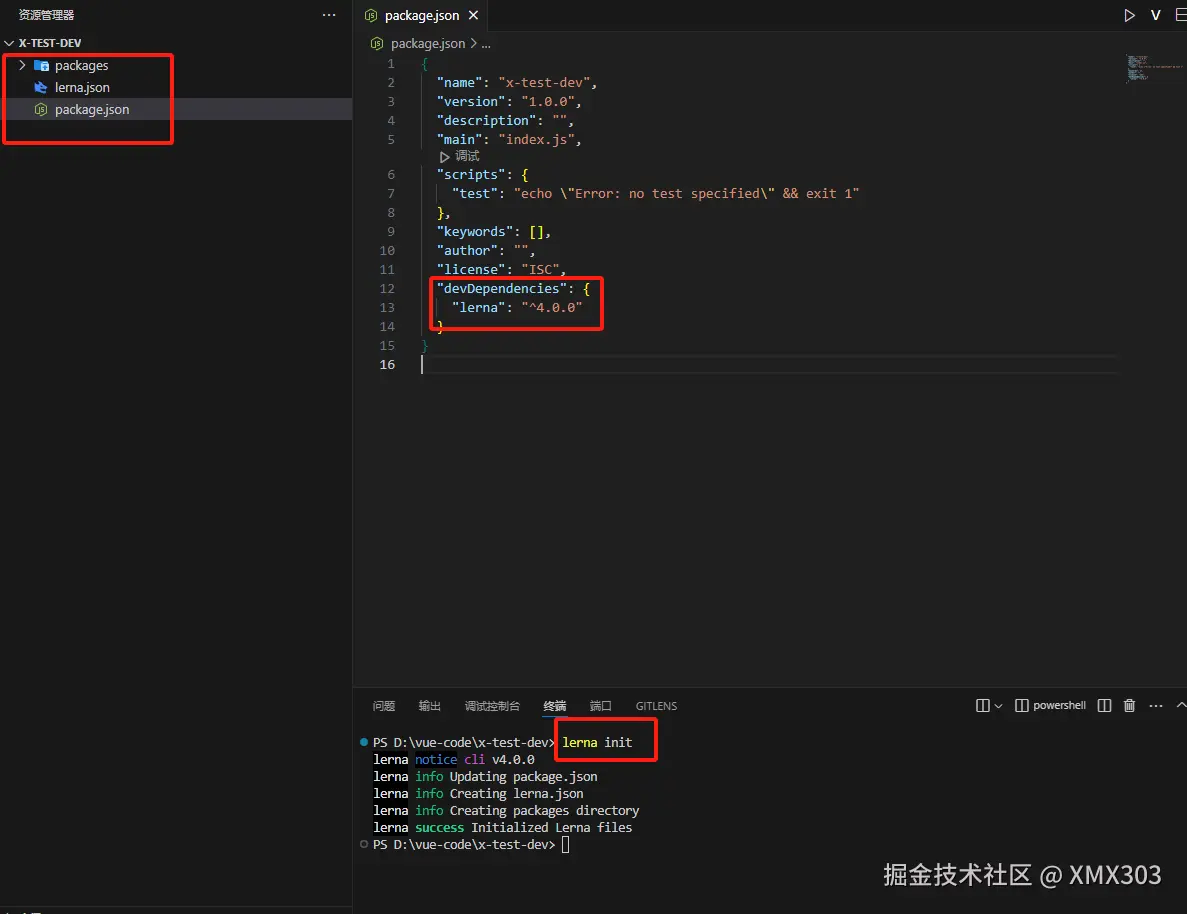Image resolution: width=1187 pixels, height=914 pixels.
Task: Click the 资源管理器 explorer panel title
Action: coord(46,15)
